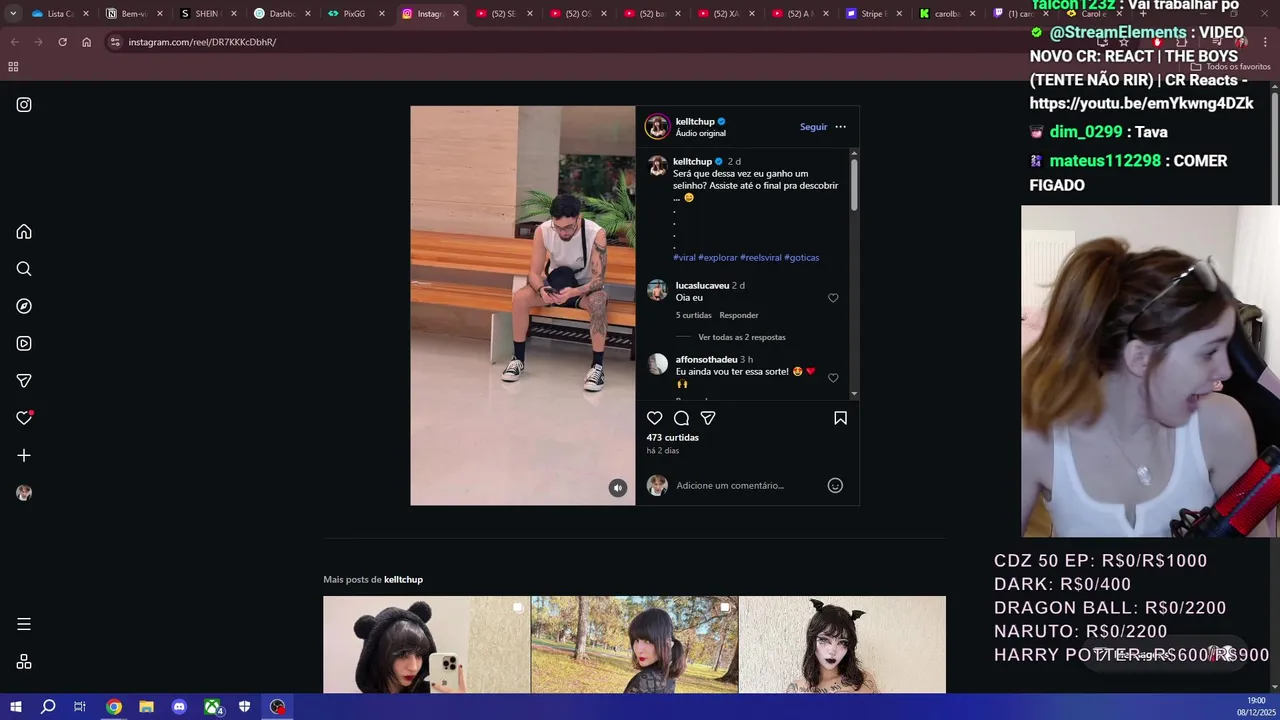Open the tab search dropdown arrow

point(12,14)
